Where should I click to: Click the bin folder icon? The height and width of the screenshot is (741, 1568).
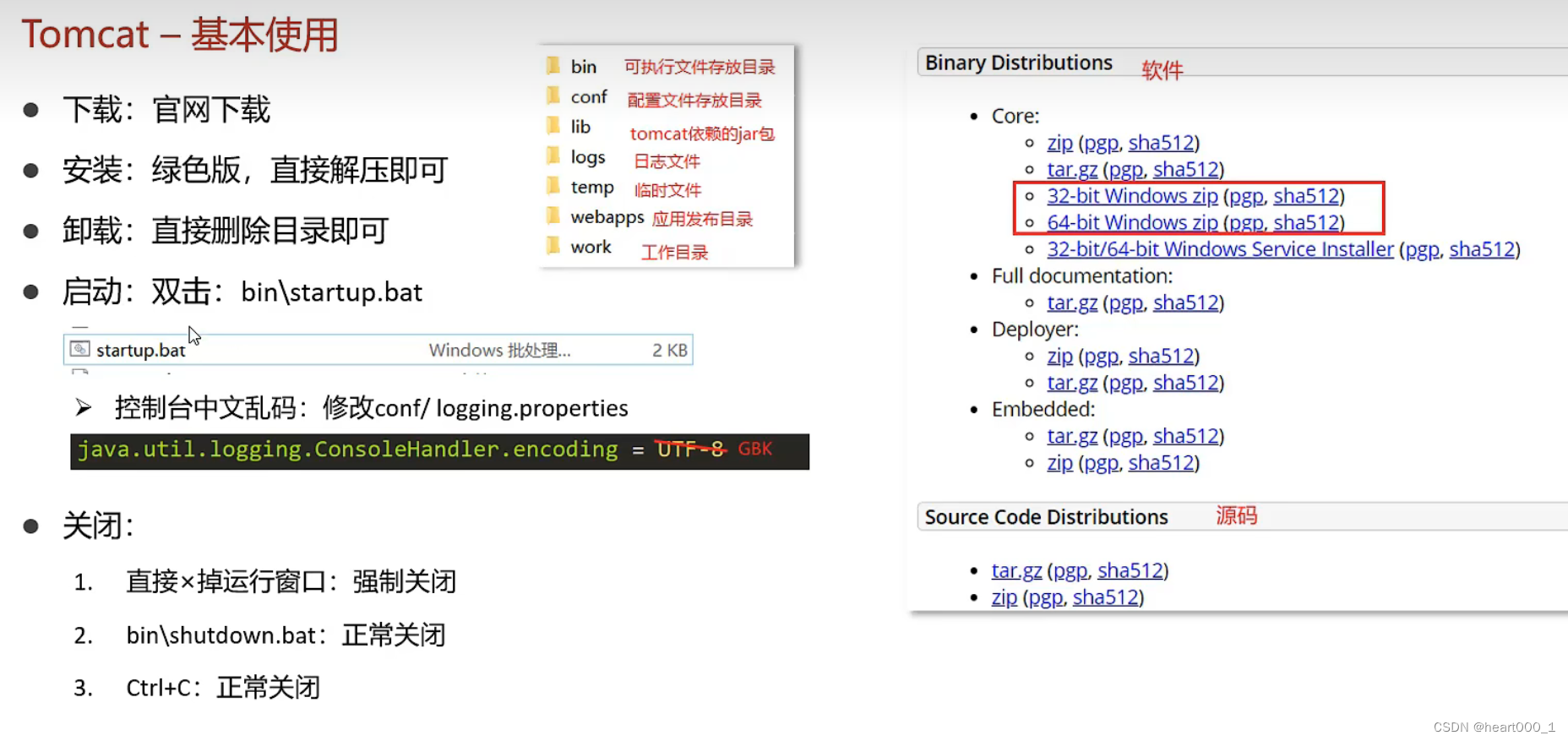[553, 65]
